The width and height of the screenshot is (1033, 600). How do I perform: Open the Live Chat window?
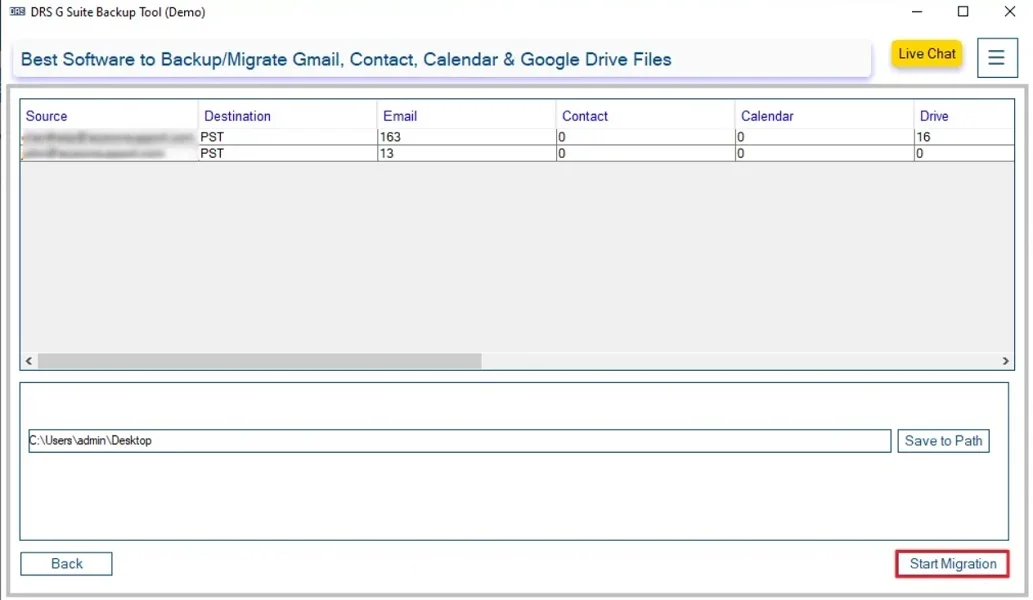coord(925,54)
